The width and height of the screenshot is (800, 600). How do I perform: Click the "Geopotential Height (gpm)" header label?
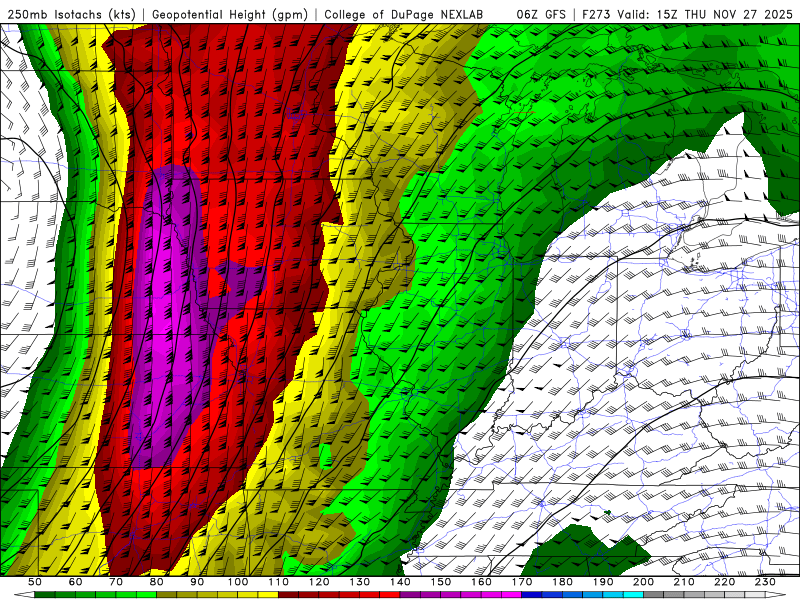pos(230,14)
